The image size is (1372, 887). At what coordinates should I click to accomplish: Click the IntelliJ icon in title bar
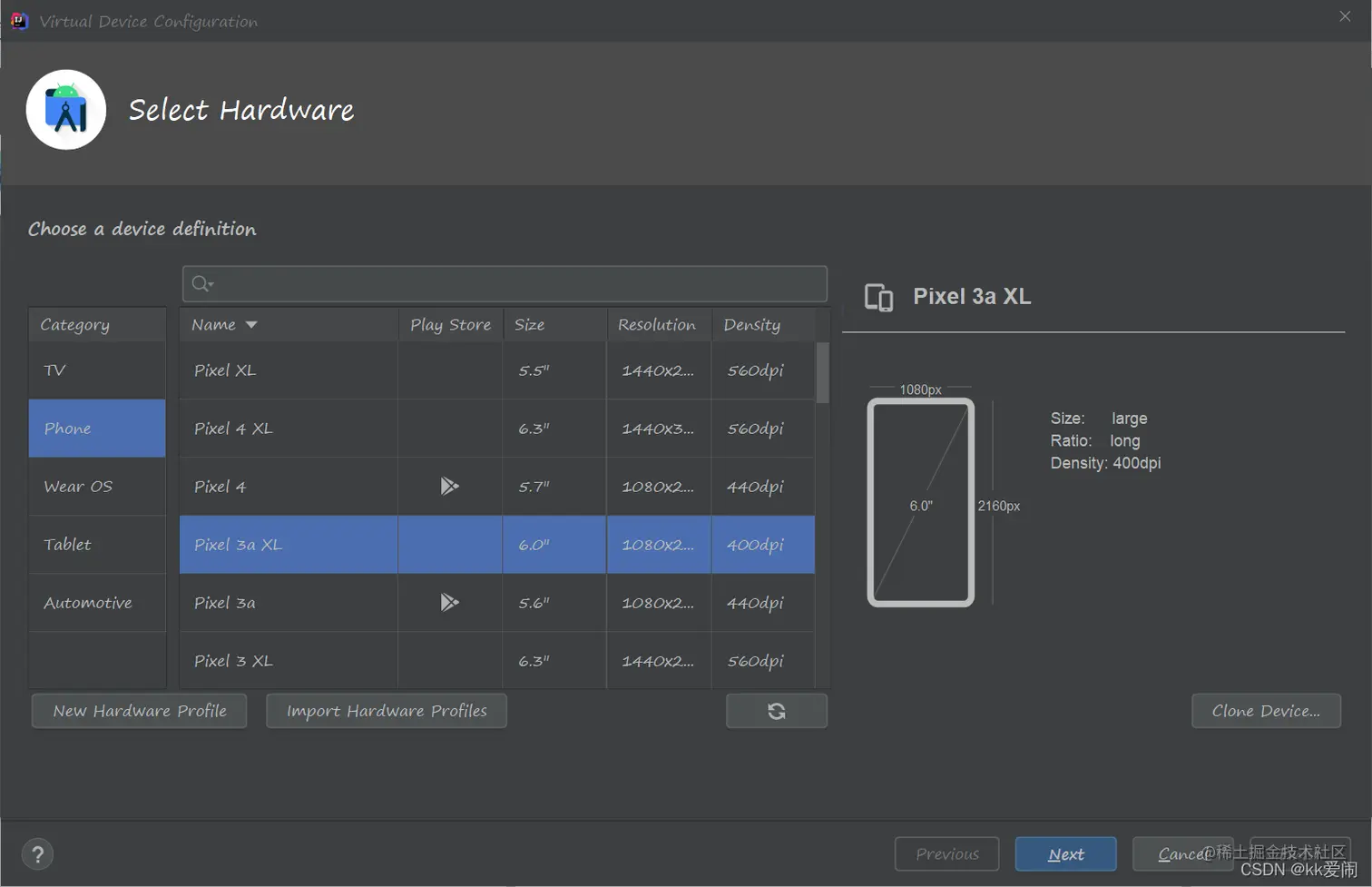coord(19,20)
